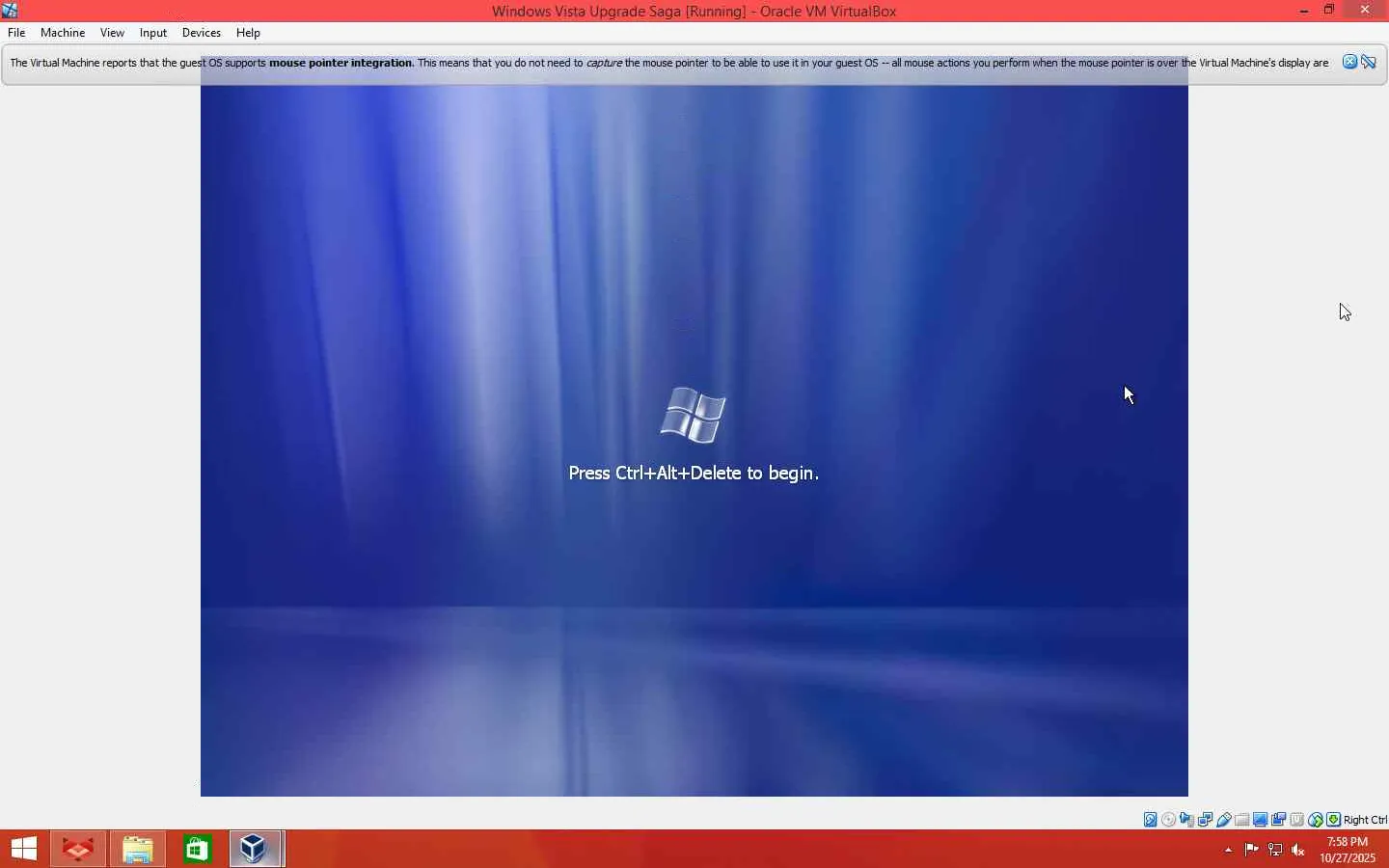
Task: Click the audio status icon
Action: pos(1187,820)
